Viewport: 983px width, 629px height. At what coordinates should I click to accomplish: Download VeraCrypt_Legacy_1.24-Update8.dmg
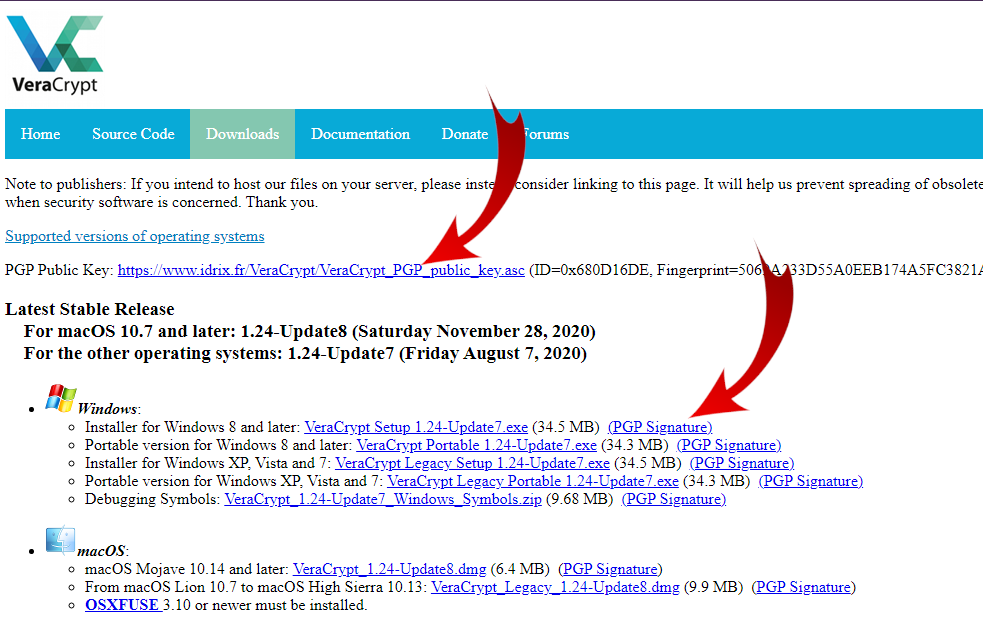click(555, 588)
